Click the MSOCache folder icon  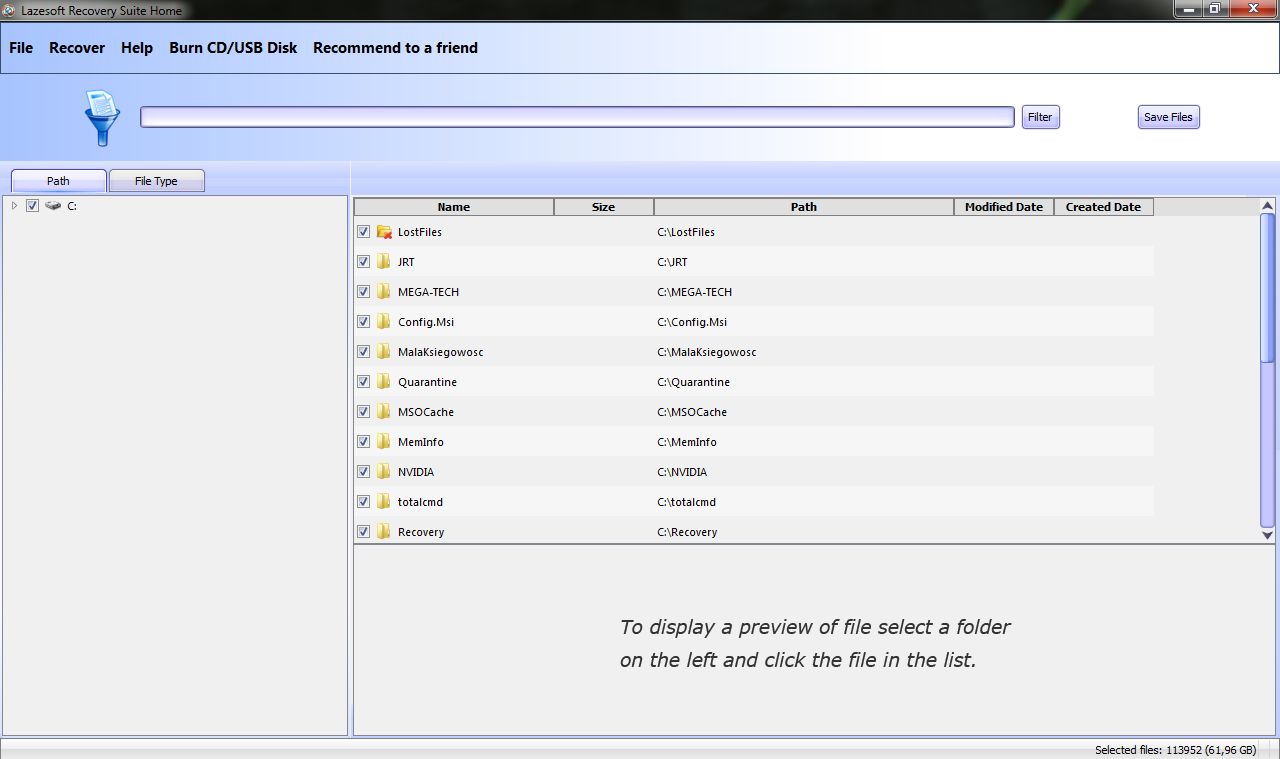pyautogui.click(x=384, y=412)
